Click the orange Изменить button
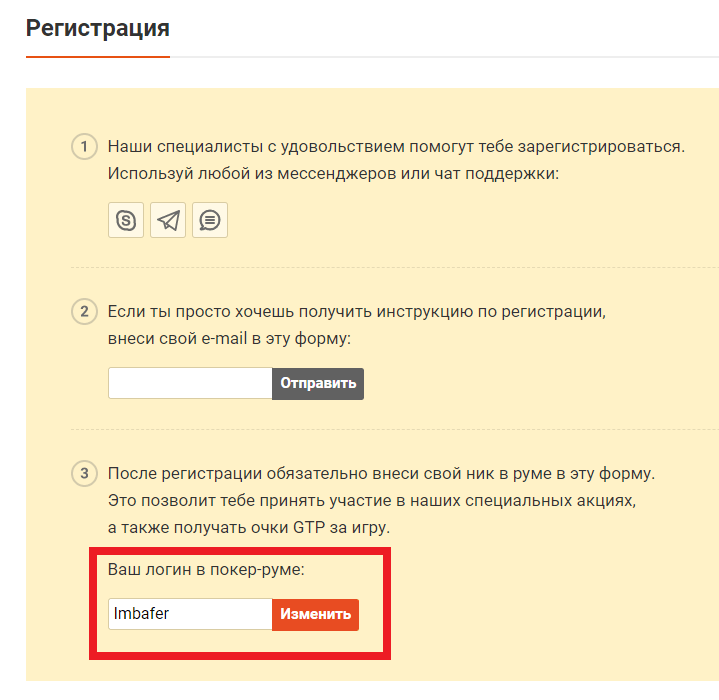 click(315, 615)
